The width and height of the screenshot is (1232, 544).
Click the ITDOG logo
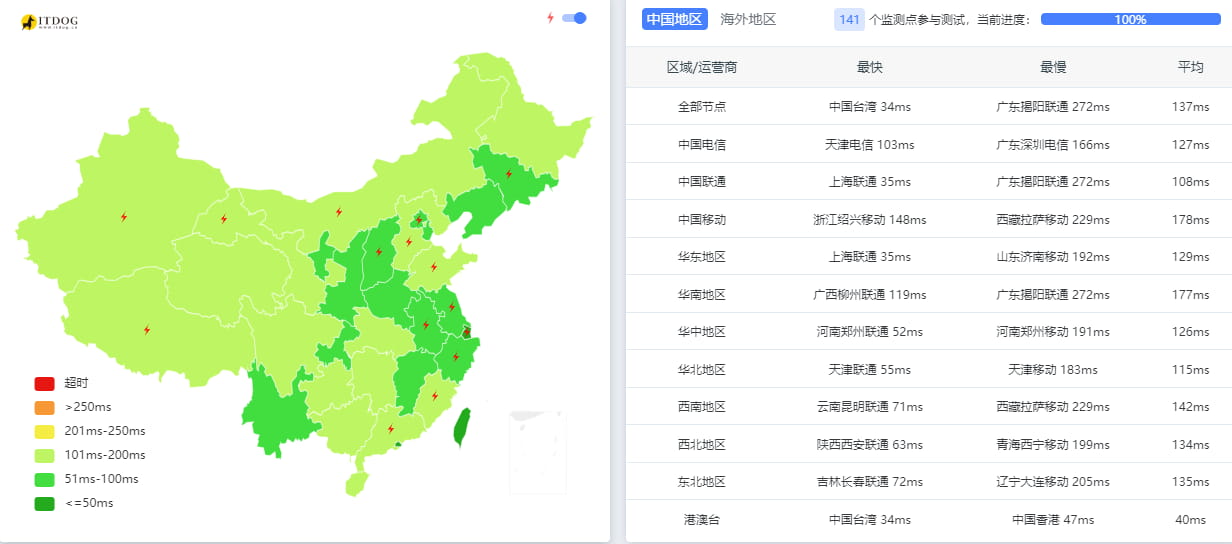[49, 21]
